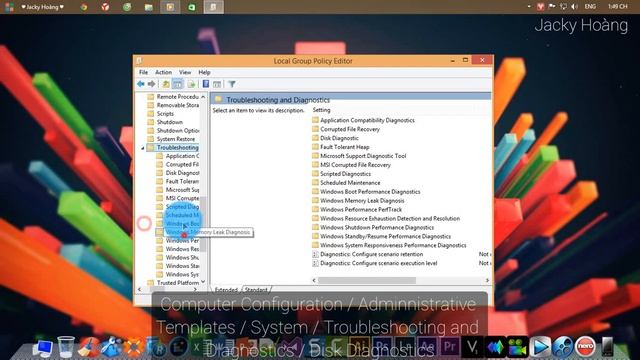Open the Help menu
The width and height of the screenshot is (640, 360).
(x=204, y=72)
